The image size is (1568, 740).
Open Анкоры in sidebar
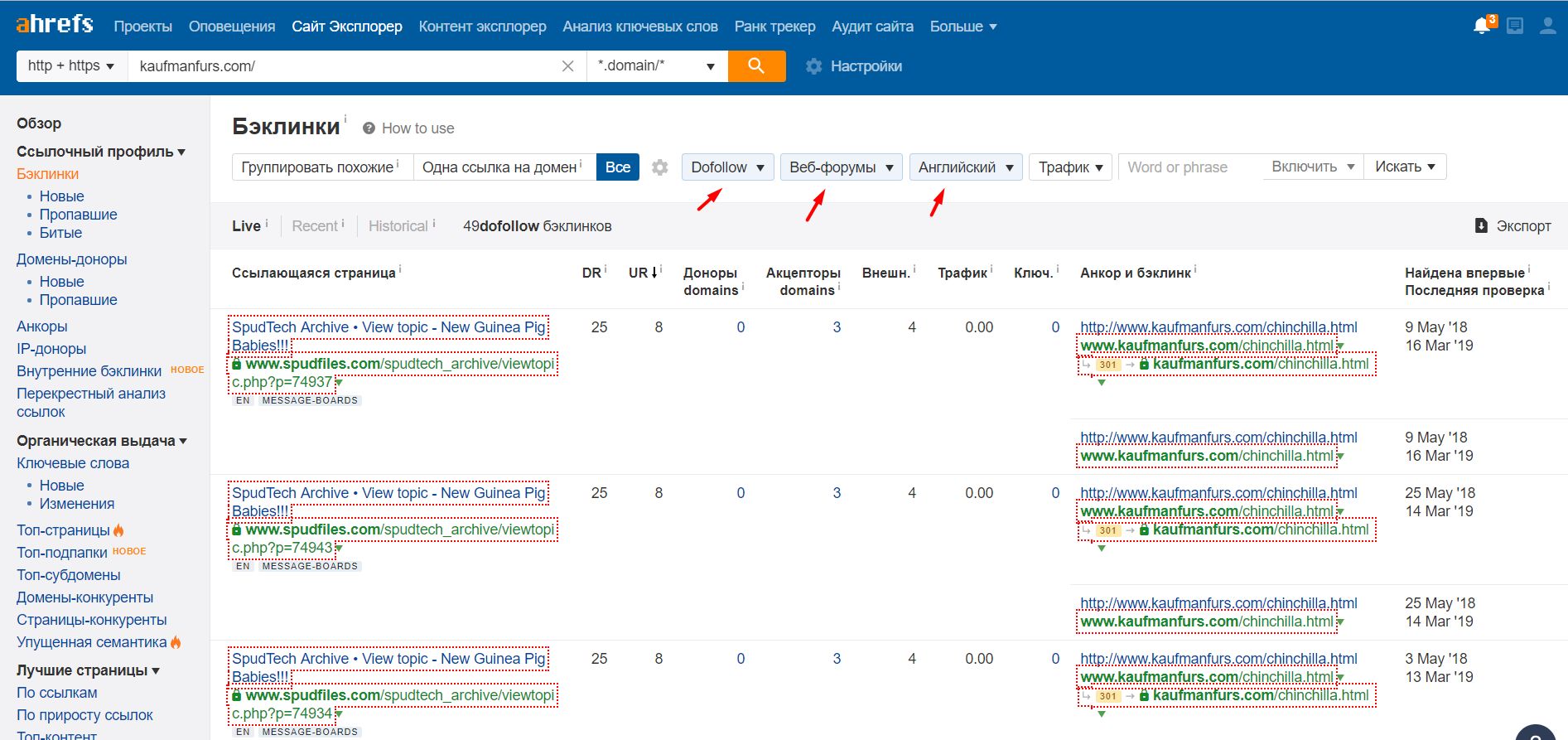pyautogui.click(x=42, y=326)
